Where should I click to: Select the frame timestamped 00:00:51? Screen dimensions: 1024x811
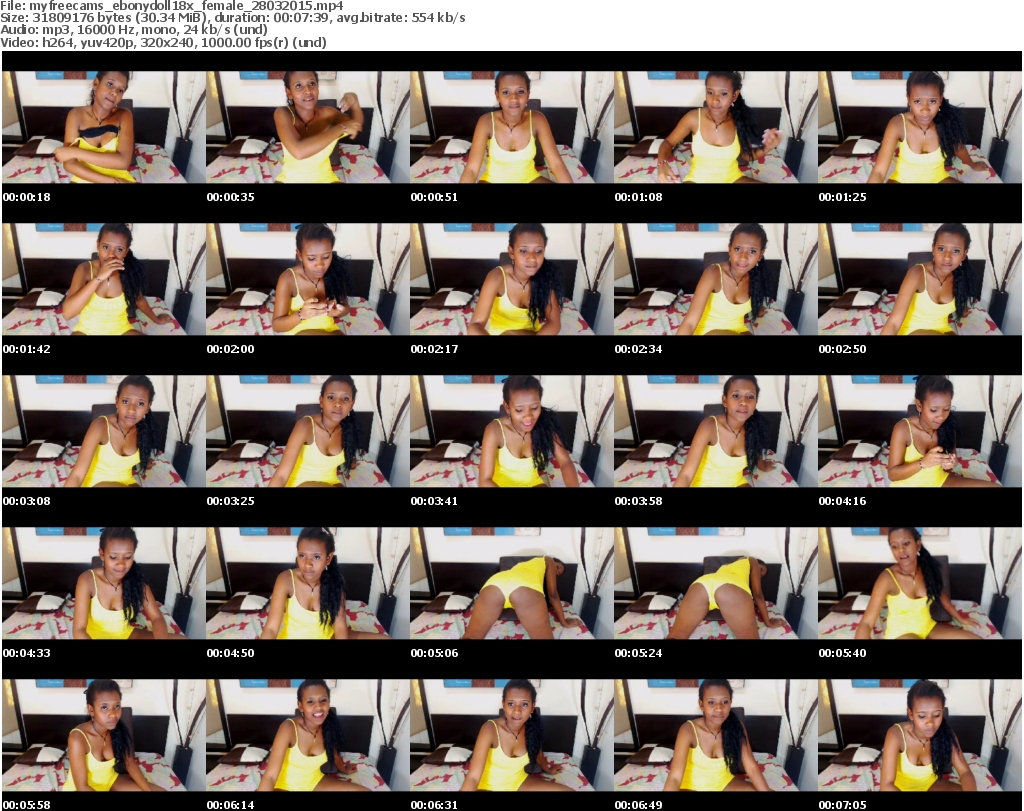[x=511, y=127]
